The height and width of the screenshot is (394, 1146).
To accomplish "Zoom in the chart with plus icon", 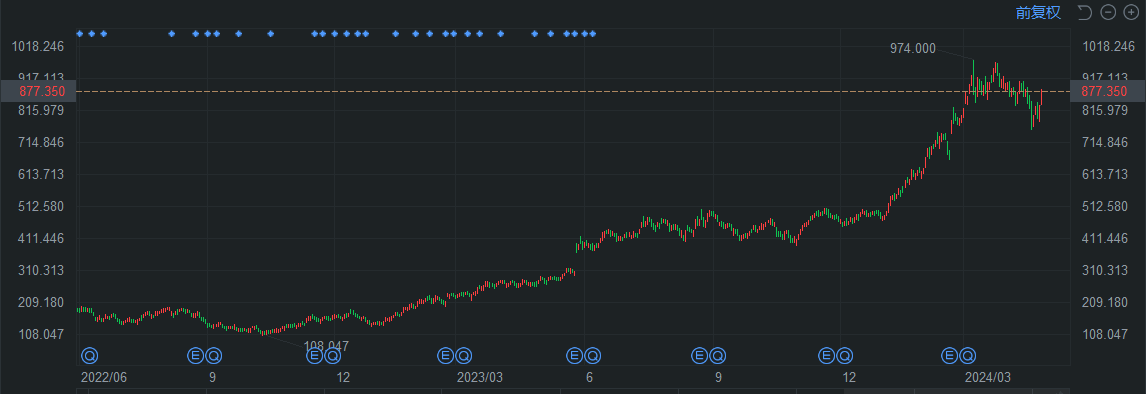I will tap(1130, 12).
